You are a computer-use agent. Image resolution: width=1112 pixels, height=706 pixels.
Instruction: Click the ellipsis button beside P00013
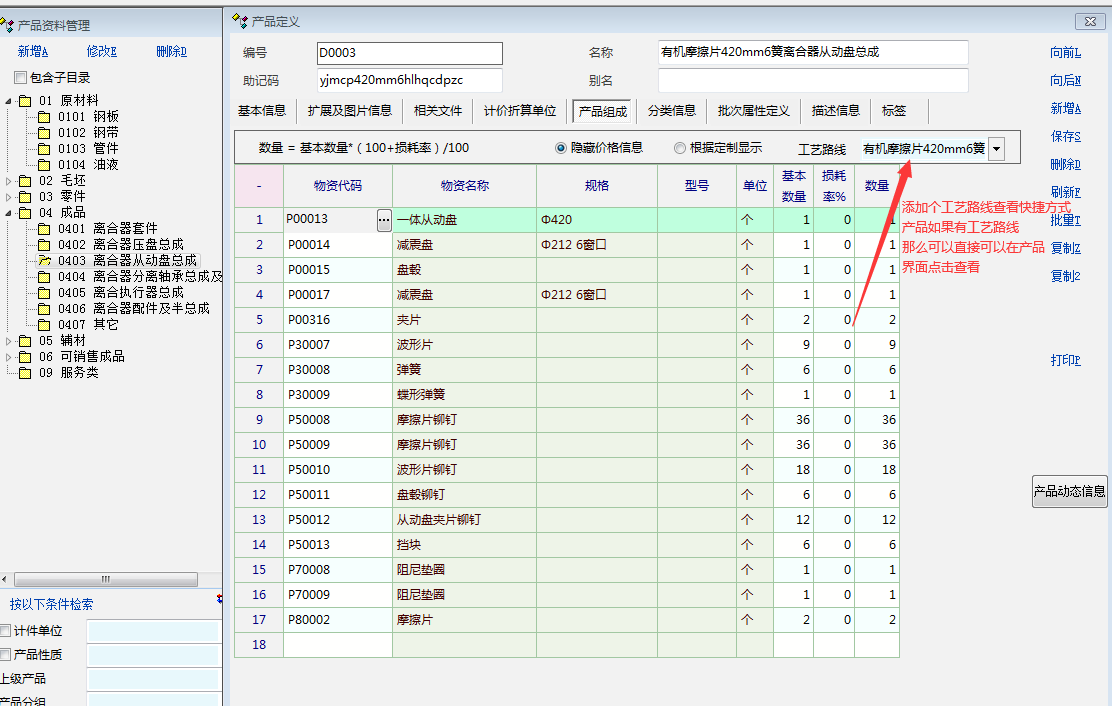click(x=384, y=220)
